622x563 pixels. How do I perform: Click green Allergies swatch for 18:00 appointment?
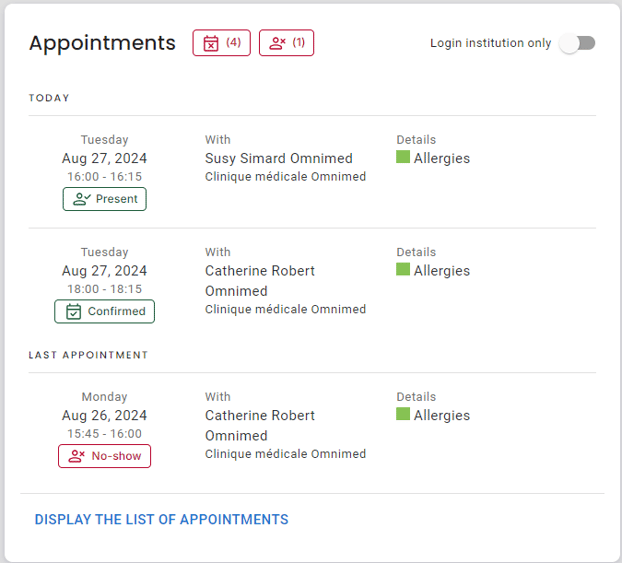coord(403,269)
